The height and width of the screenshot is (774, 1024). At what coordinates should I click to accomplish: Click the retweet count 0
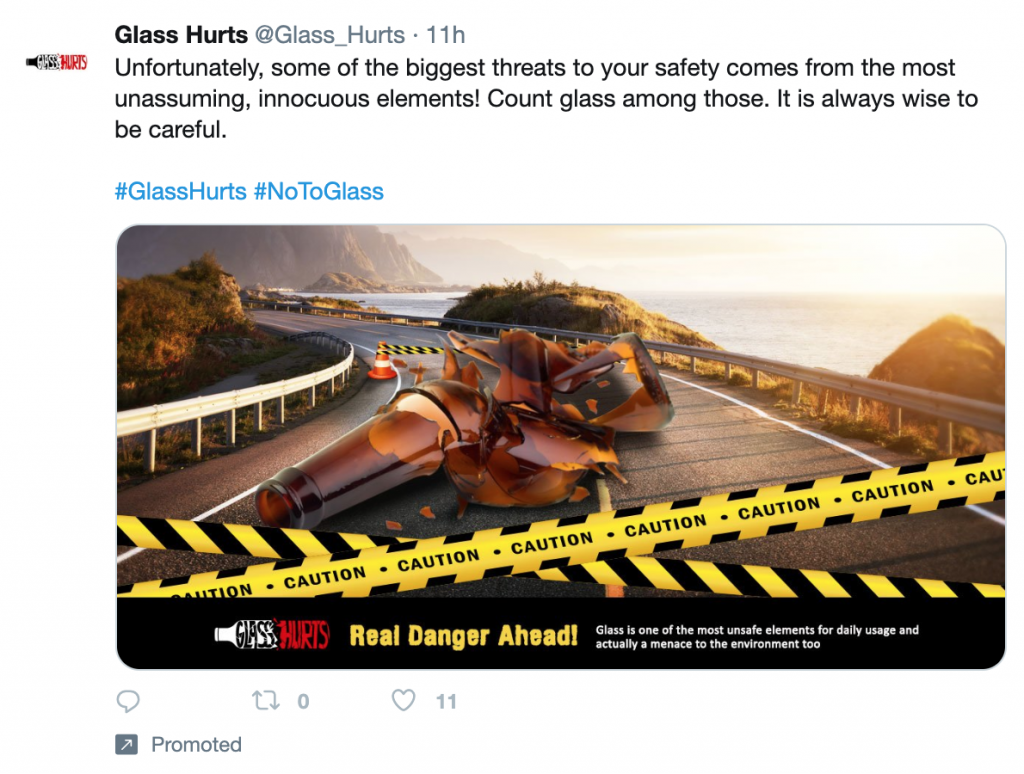[x=303, y=701]
